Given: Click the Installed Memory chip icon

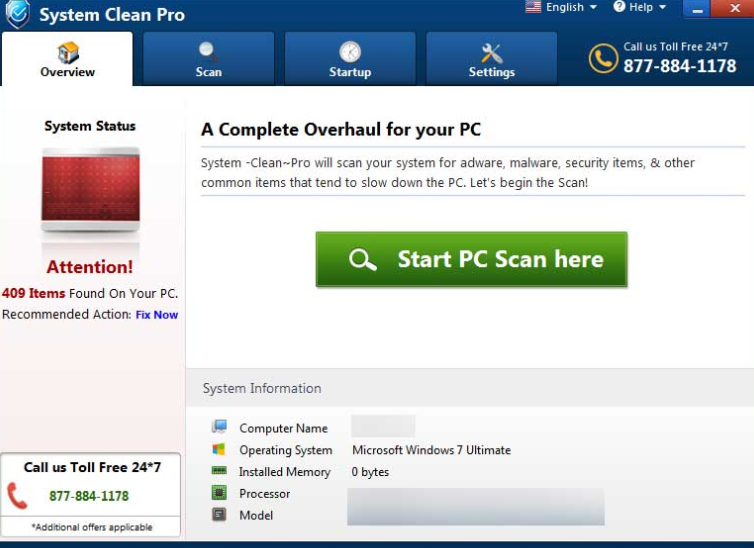Looking at the screenshot, I should click(x=219, y=470).
